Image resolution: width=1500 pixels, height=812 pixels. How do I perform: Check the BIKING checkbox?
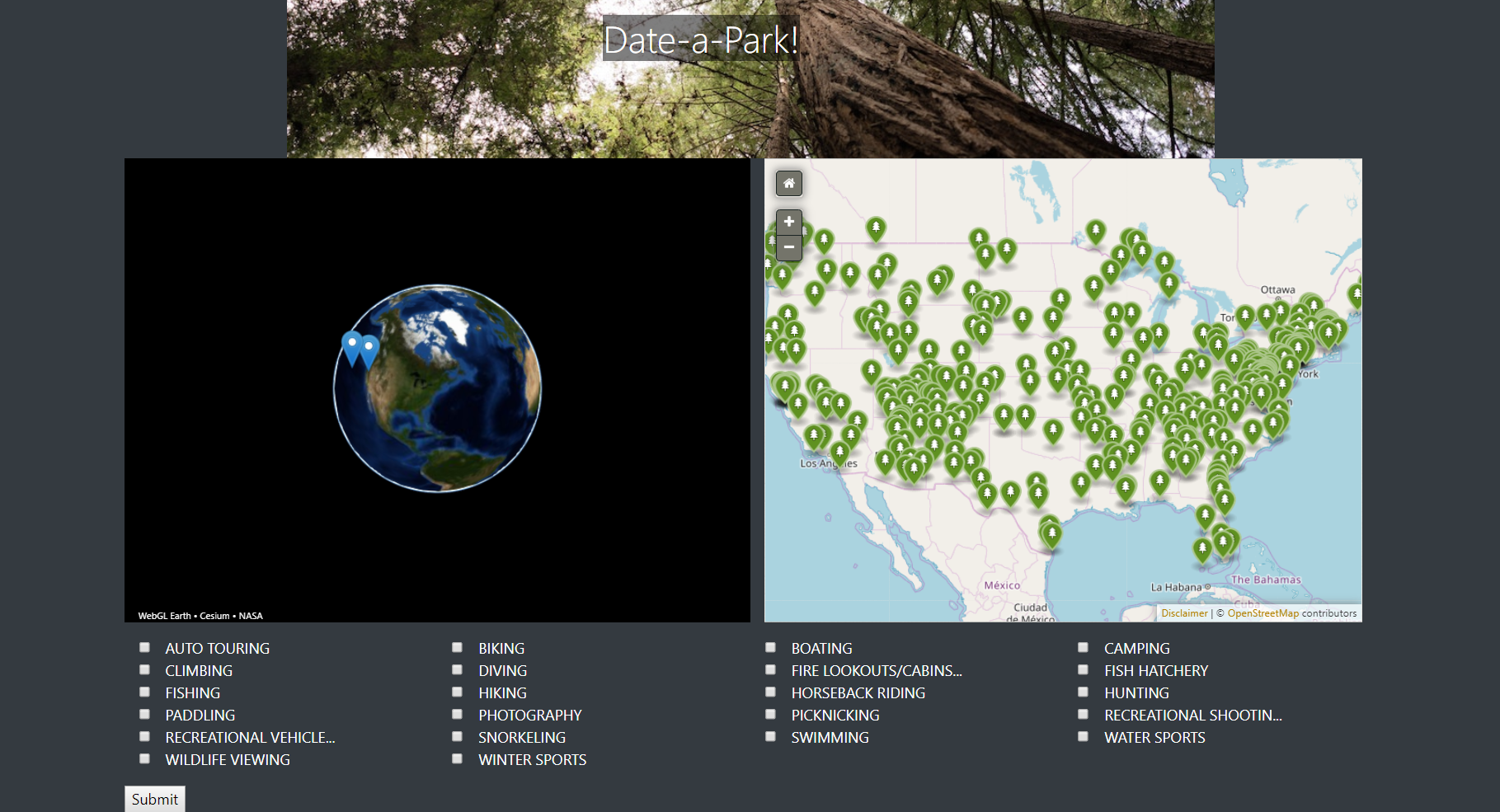coord(457,648)
